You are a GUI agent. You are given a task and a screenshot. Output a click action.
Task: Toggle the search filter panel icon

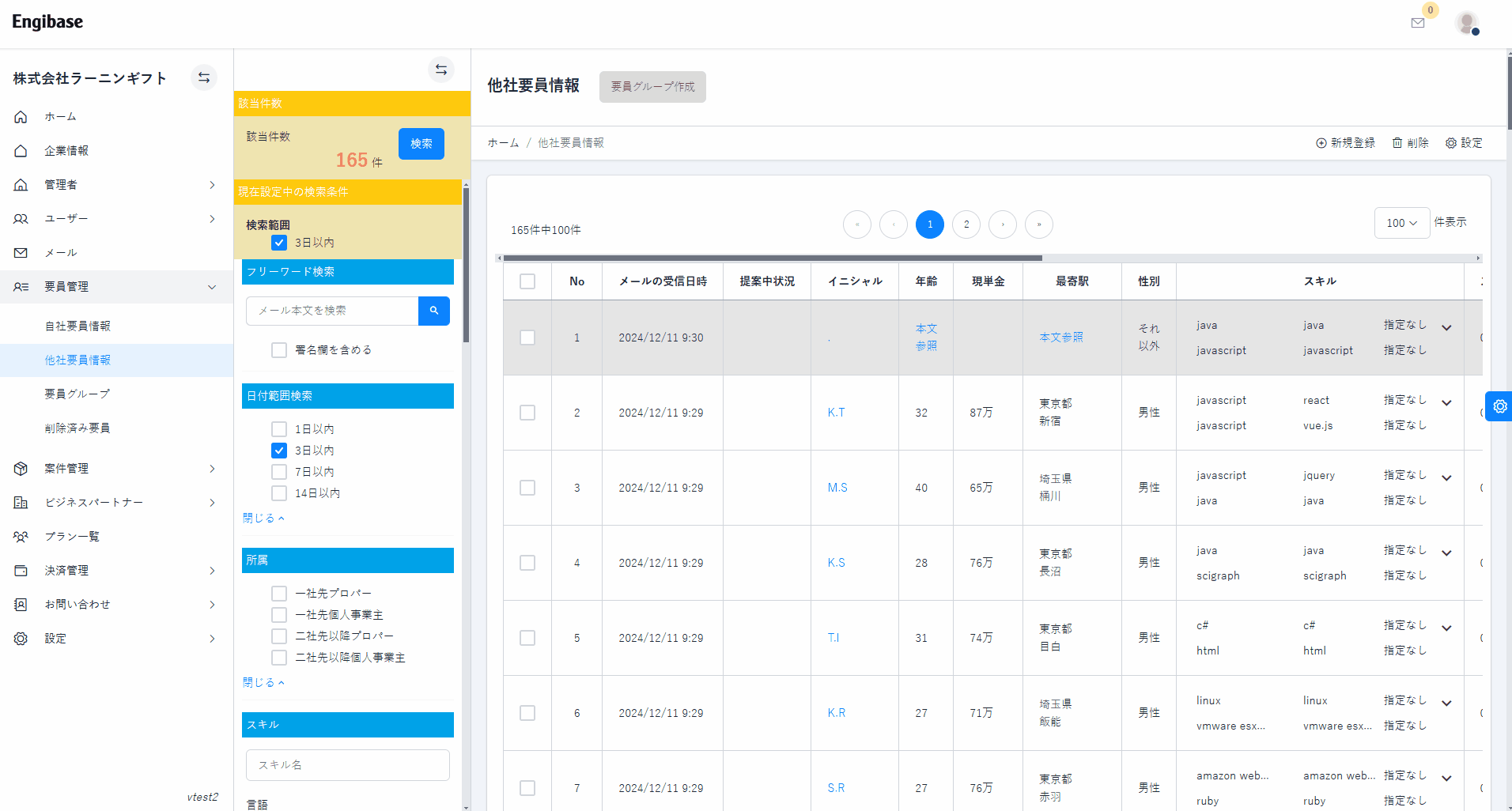coord(441,70)
